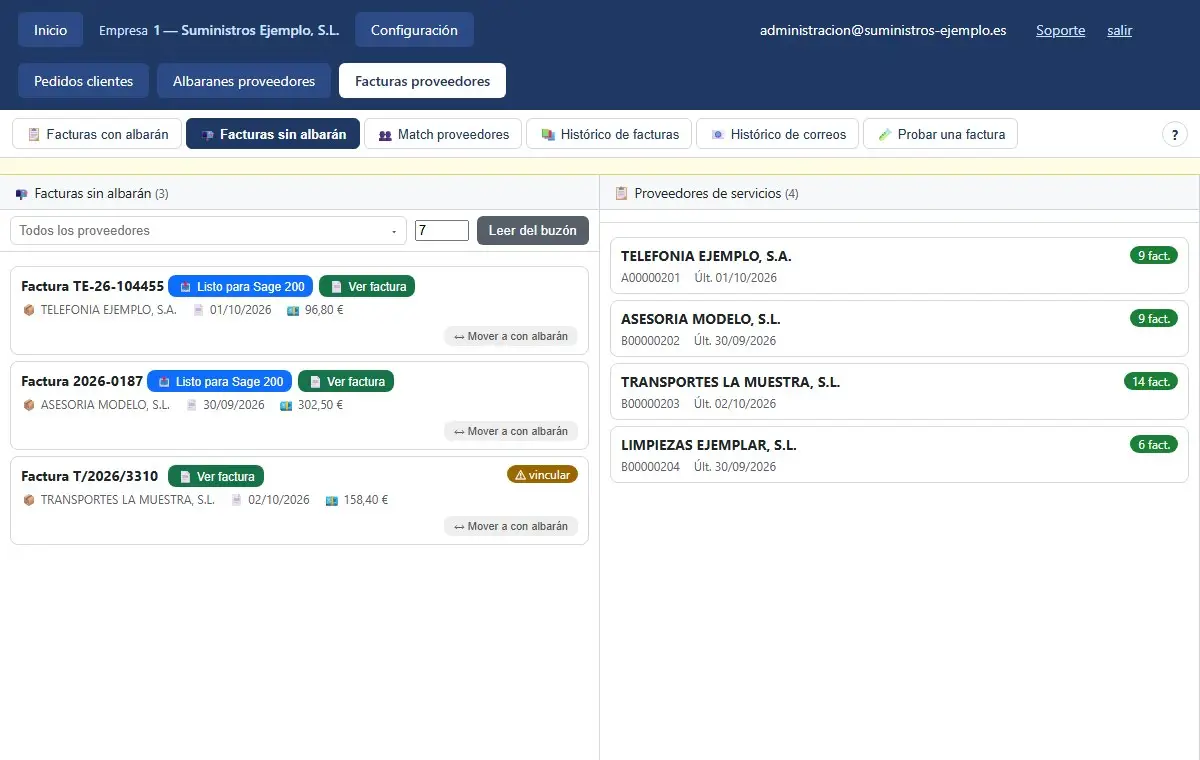Click the salir logout link
This screenshot has width=1200, height=760.
1119,30
